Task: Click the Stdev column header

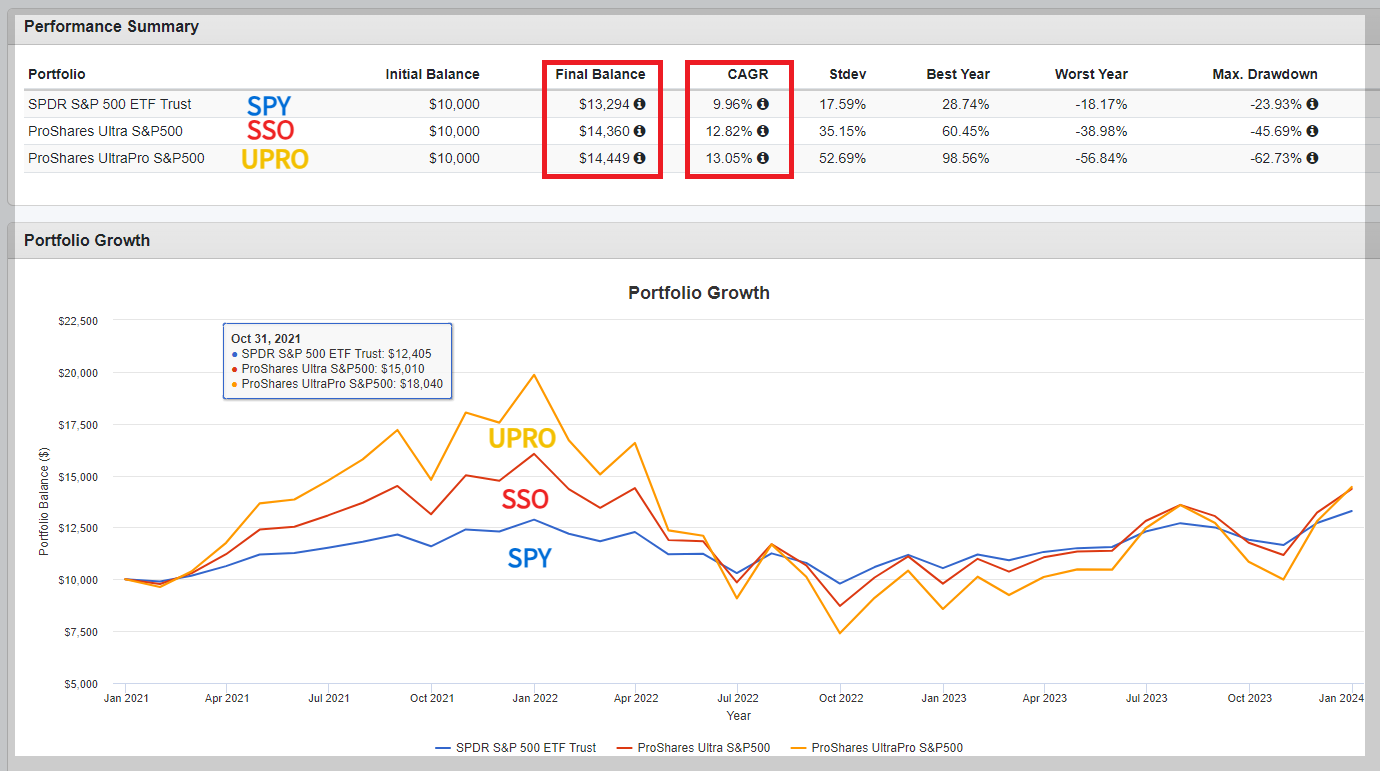Action: [848, 74]
